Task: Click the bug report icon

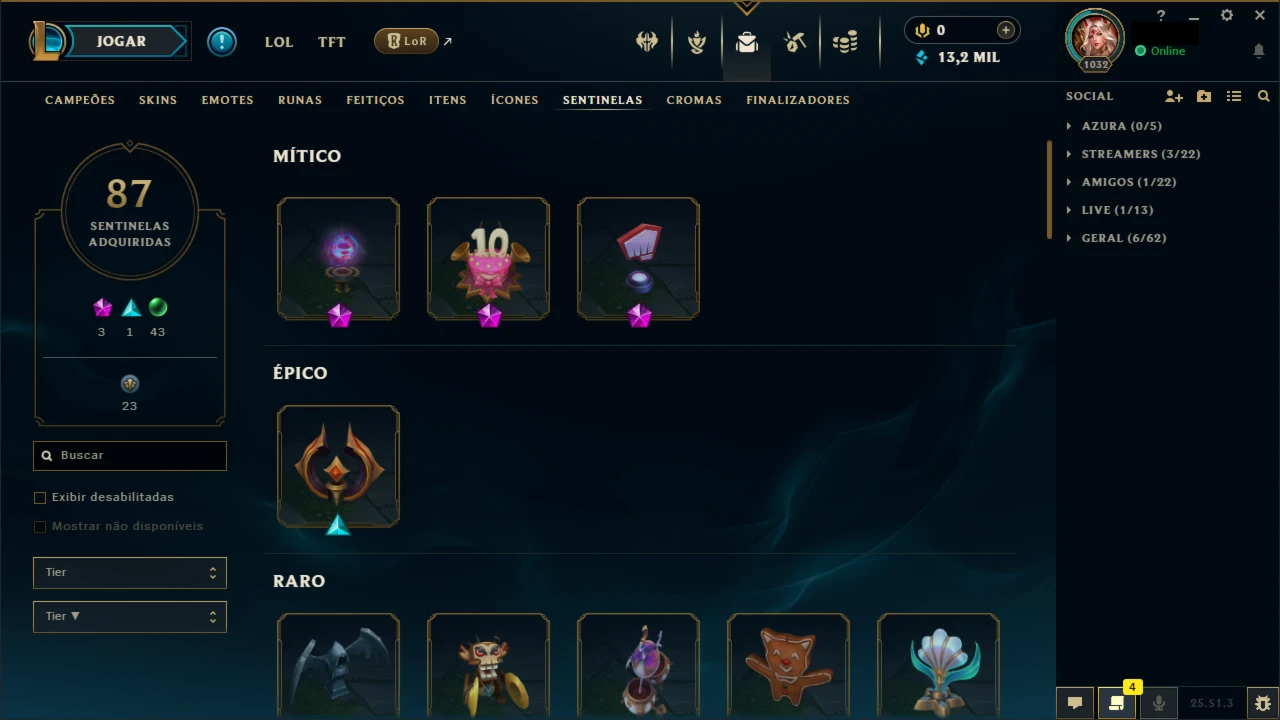Action: click(1262, 703)
